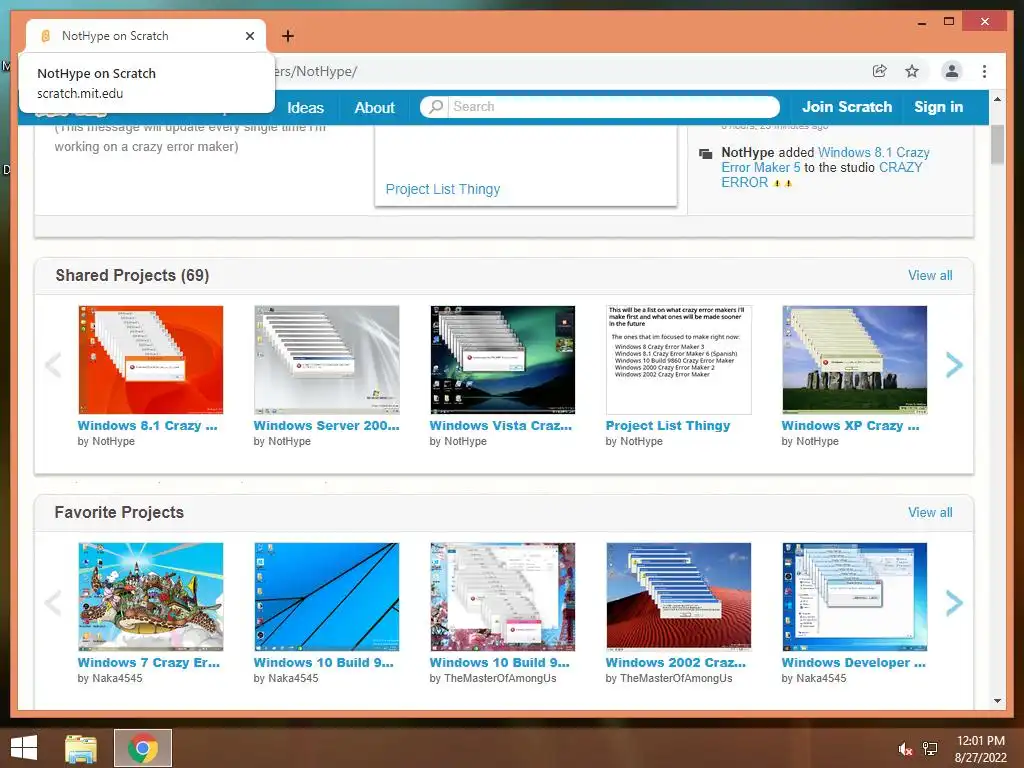This screenshot has height=768, width=1024.
Task: Click Sign in
Action: [938, 107]
